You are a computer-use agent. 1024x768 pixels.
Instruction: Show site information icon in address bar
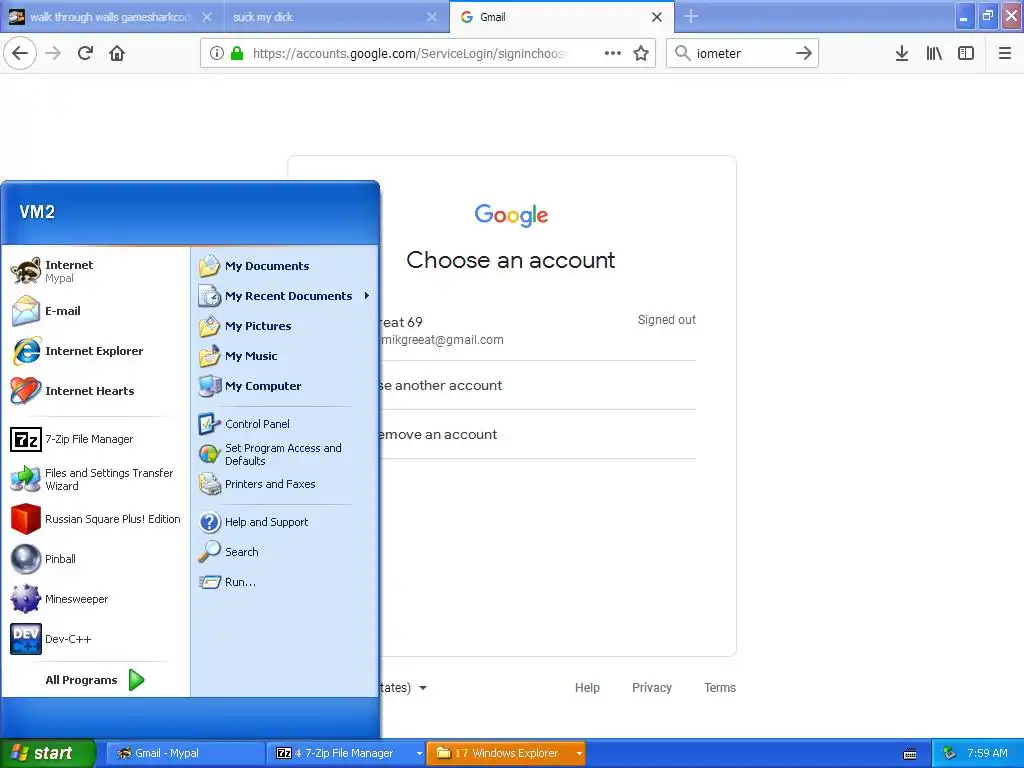point(217,53)
